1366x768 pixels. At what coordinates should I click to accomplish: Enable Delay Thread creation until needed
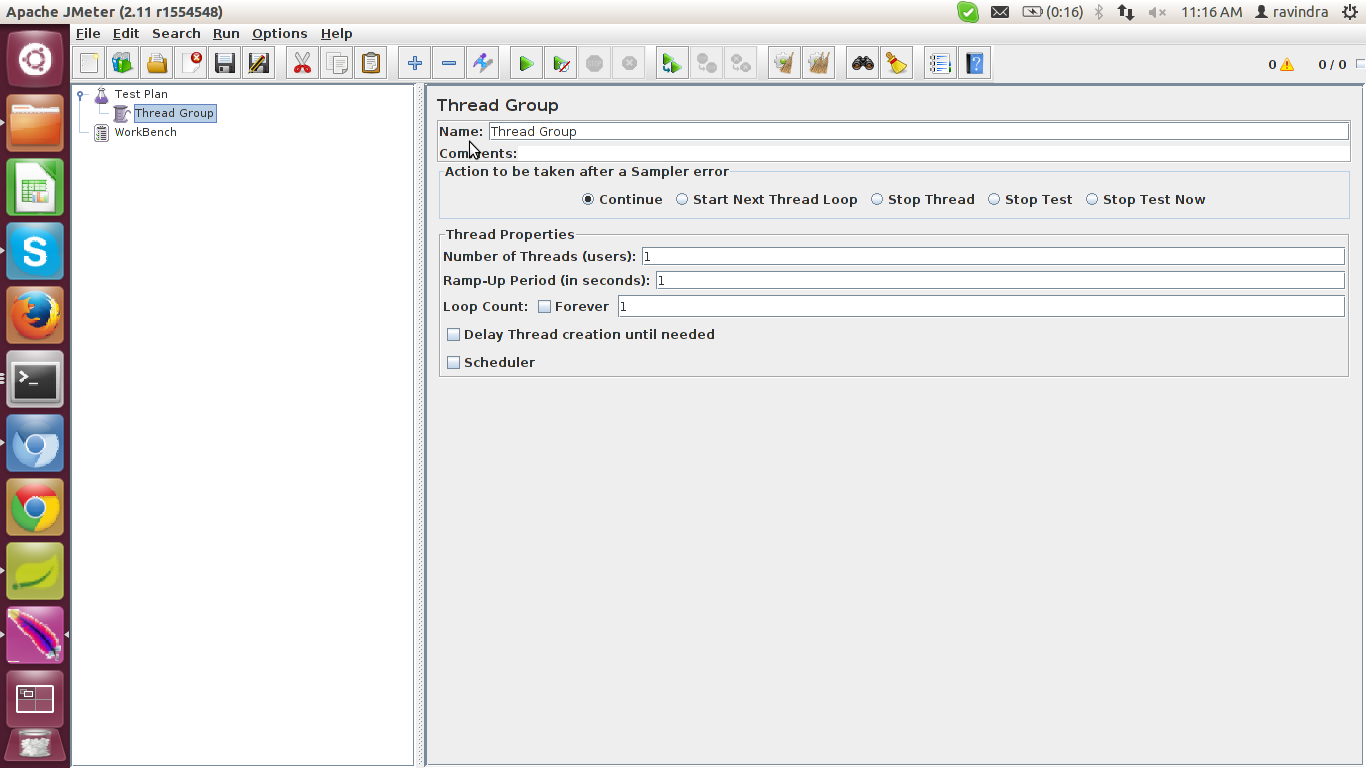point(453,335)
